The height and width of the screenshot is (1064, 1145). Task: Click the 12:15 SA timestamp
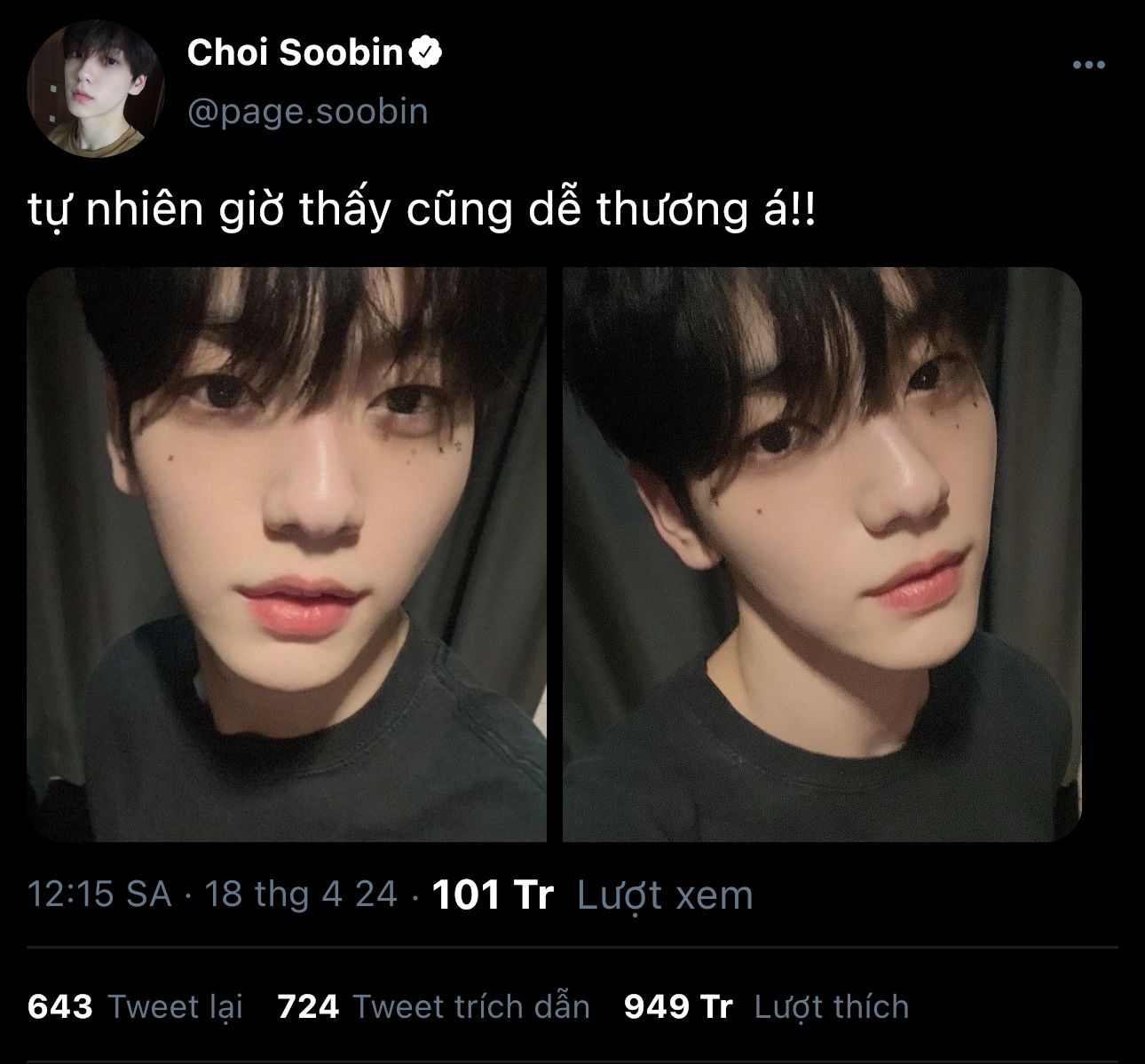tap(99, 894)
